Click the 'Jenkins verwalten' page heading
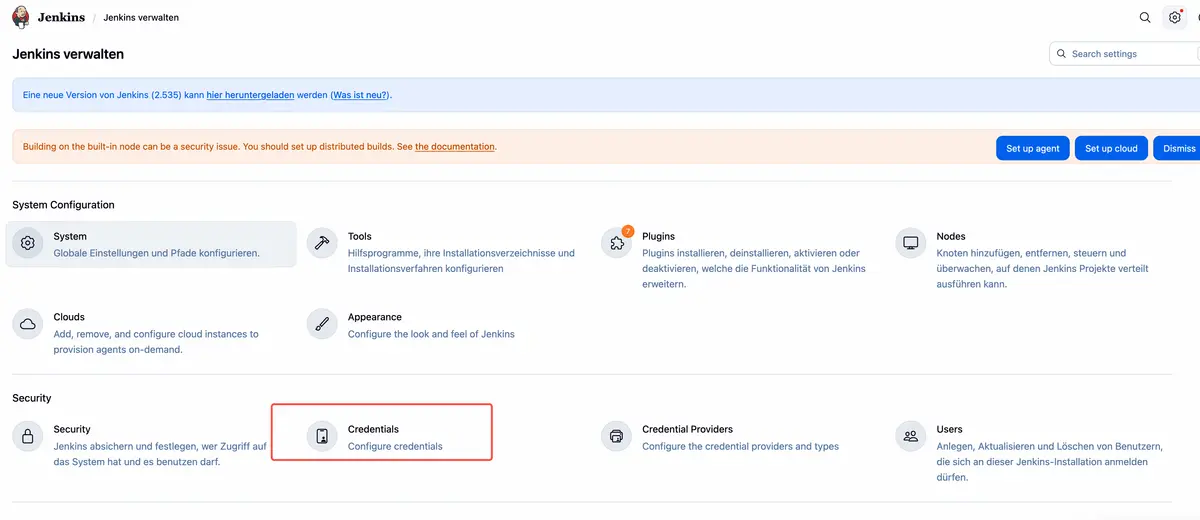This screenshot has width=1200, height=520. 68,54
